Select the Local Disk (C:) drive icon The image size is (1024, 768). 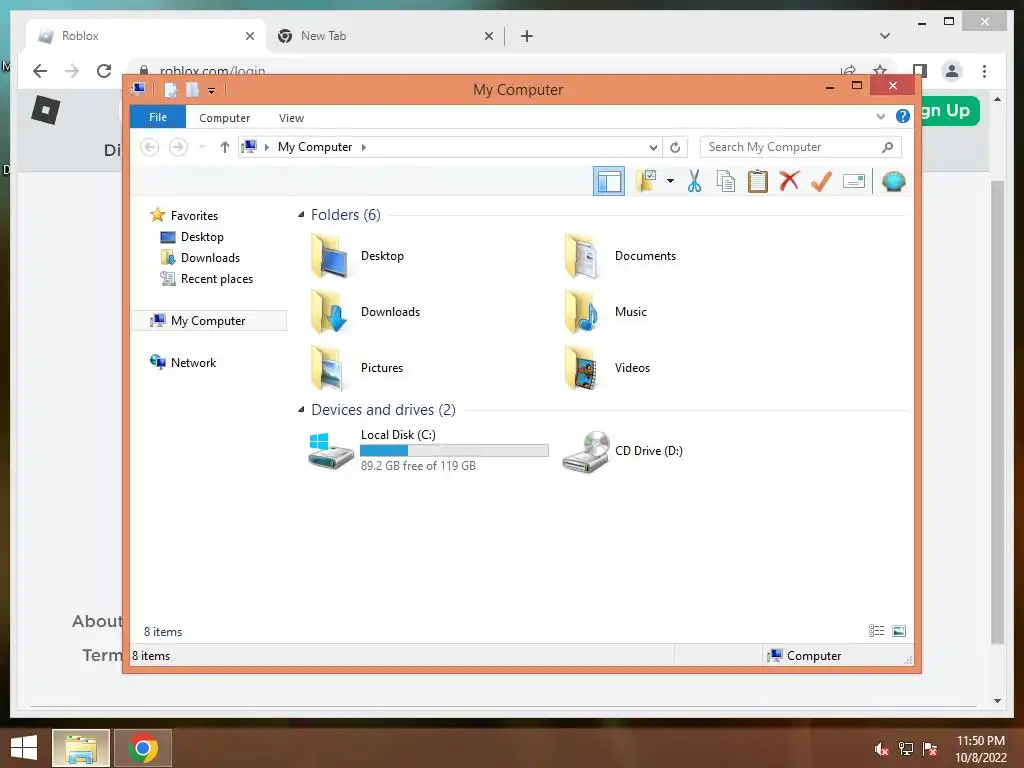click(330, 451)
